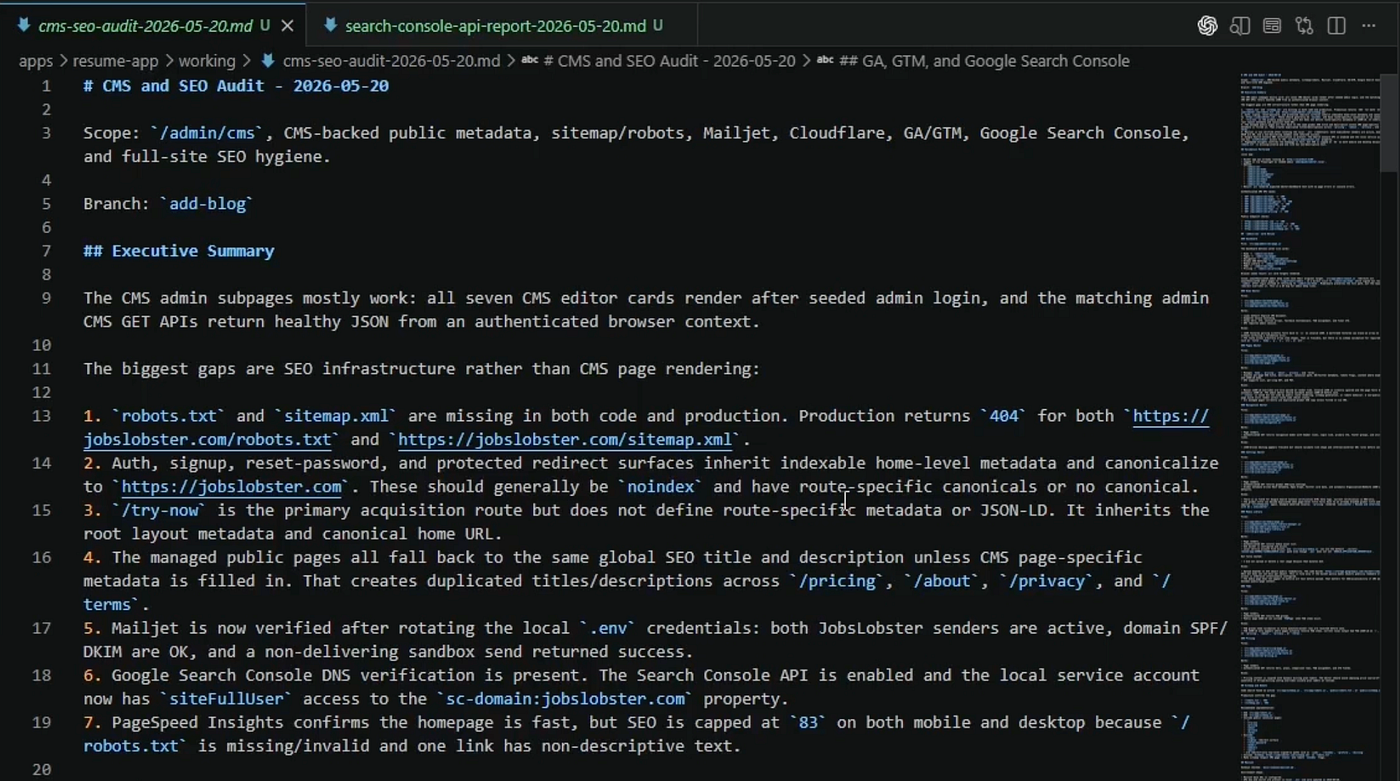This screenshot has width=1400, height=781.
Task: Click line number 13 in gutter
Action: pyautogui.click(x=41, y=416)
